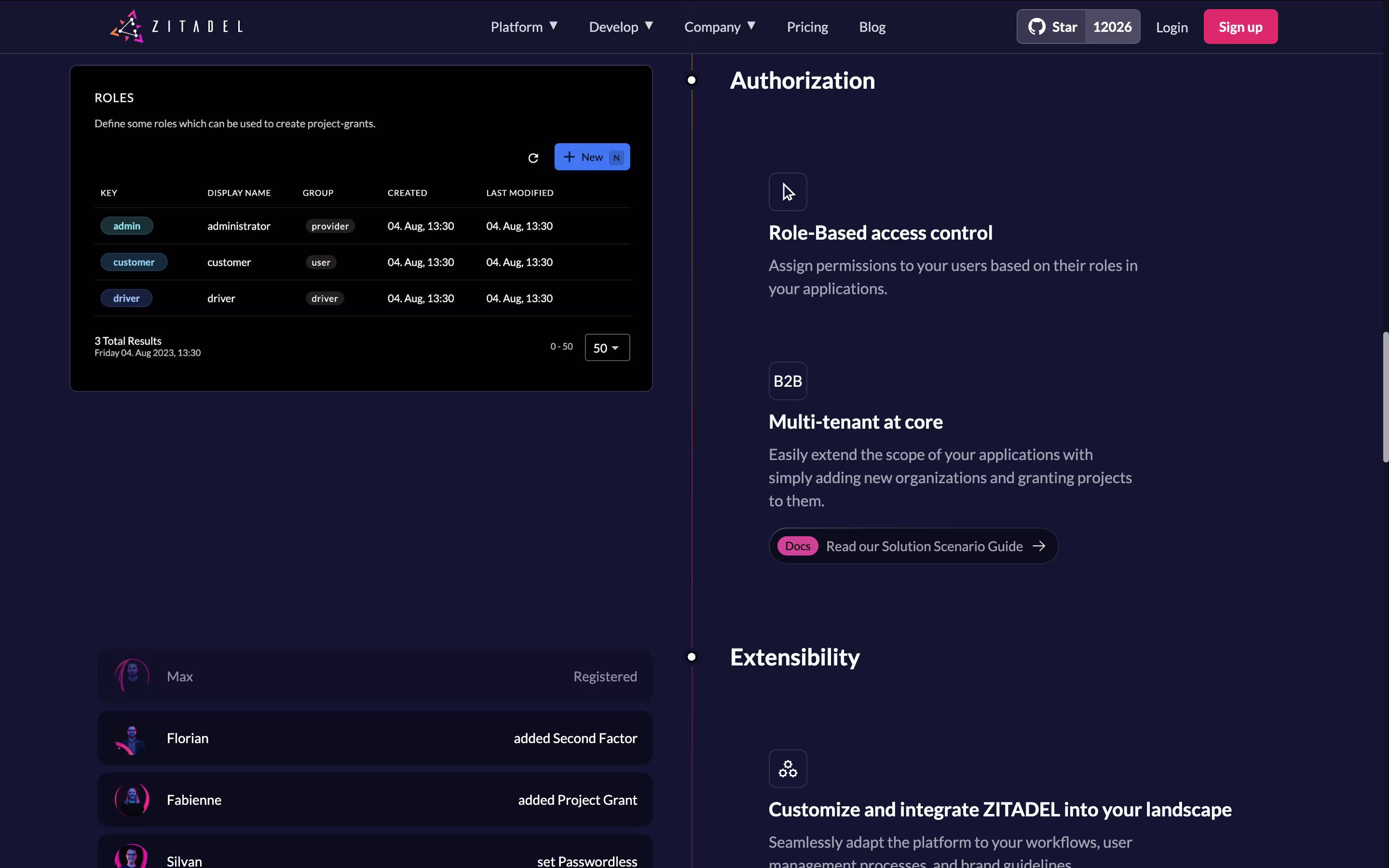Click the refresh icon in Roles table
The width and height of the screenshot is (1389, 868).
tap(532, 158)
